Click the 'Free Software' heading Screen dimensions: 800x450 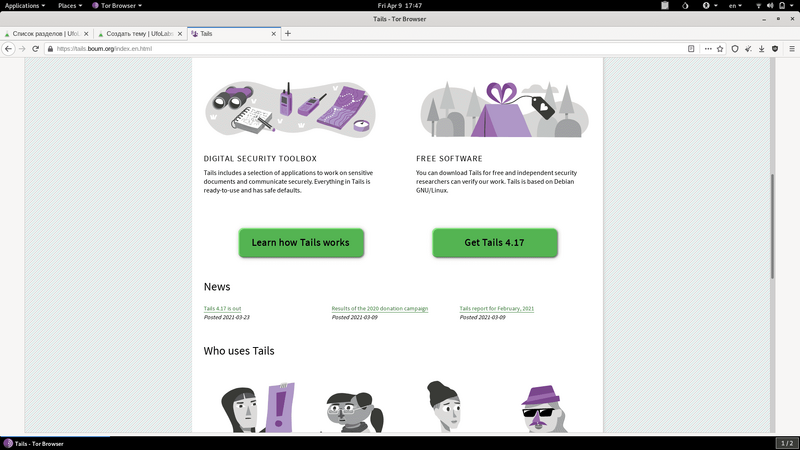coord(449,159)
